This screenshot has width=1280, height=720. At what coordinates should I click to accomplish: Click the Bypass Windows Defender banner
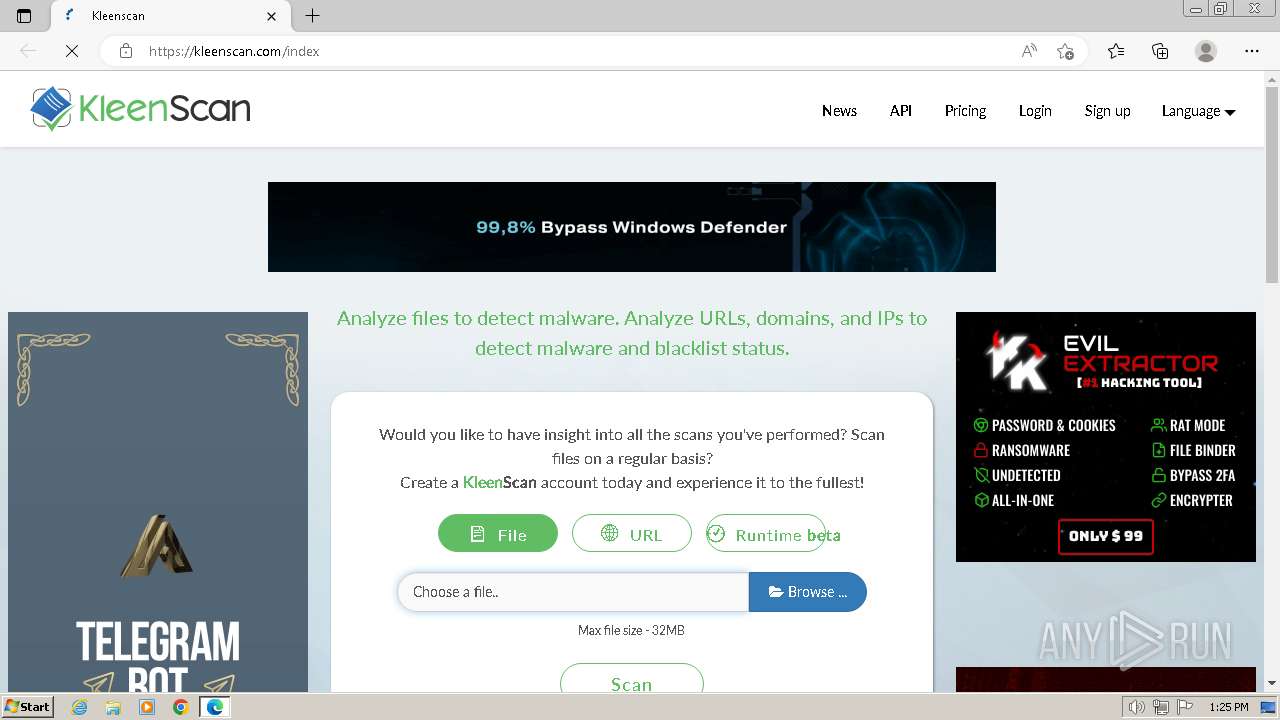[632, 227]
